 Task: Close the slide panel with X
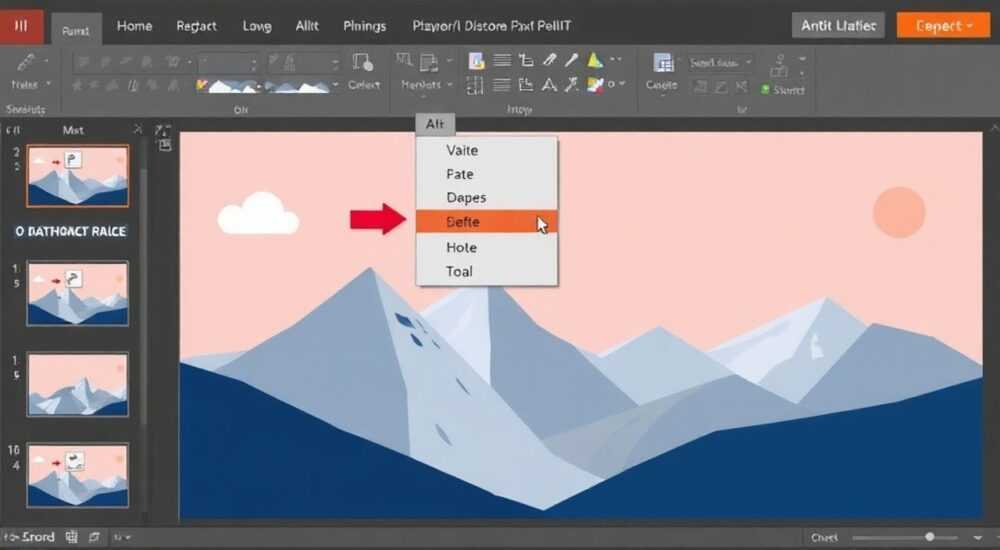pyautogui.click(x=138, y=130)
